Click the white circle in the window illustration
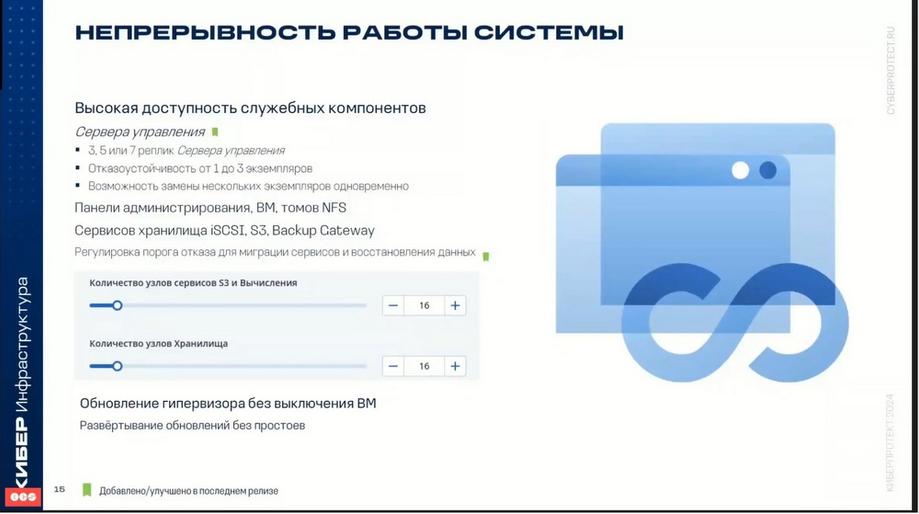 (x=740, y=171)
